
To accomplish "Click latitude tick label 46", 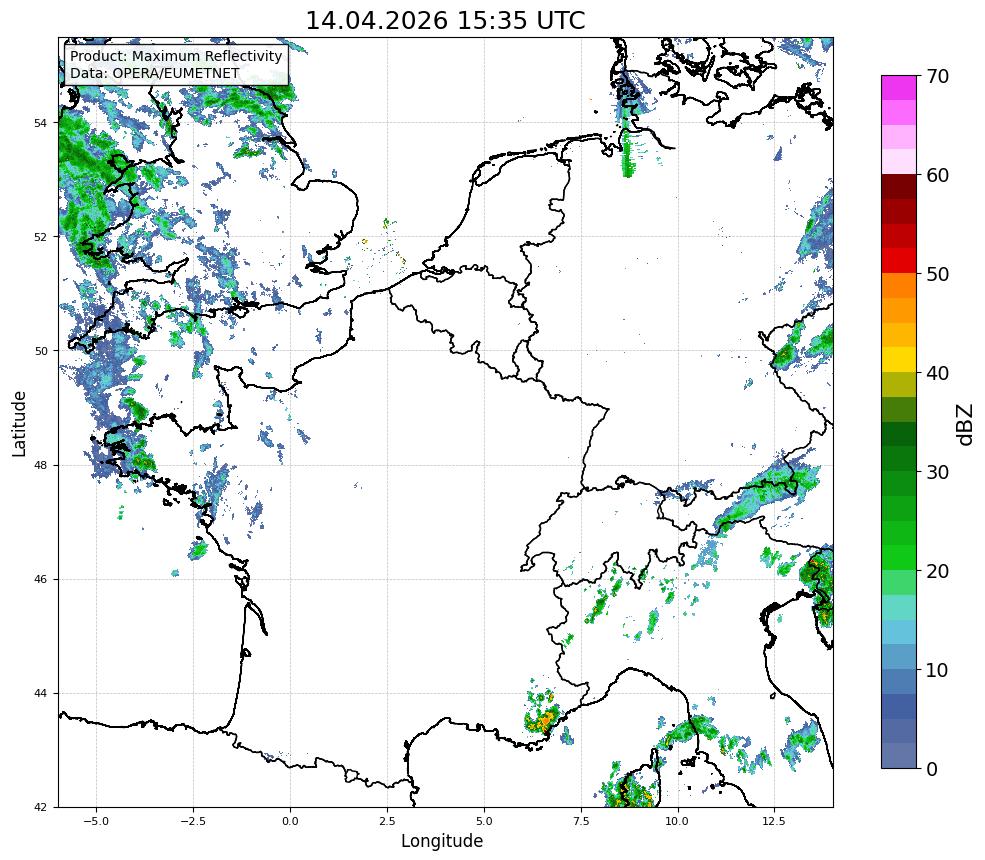I will click(x=40, y=579).
